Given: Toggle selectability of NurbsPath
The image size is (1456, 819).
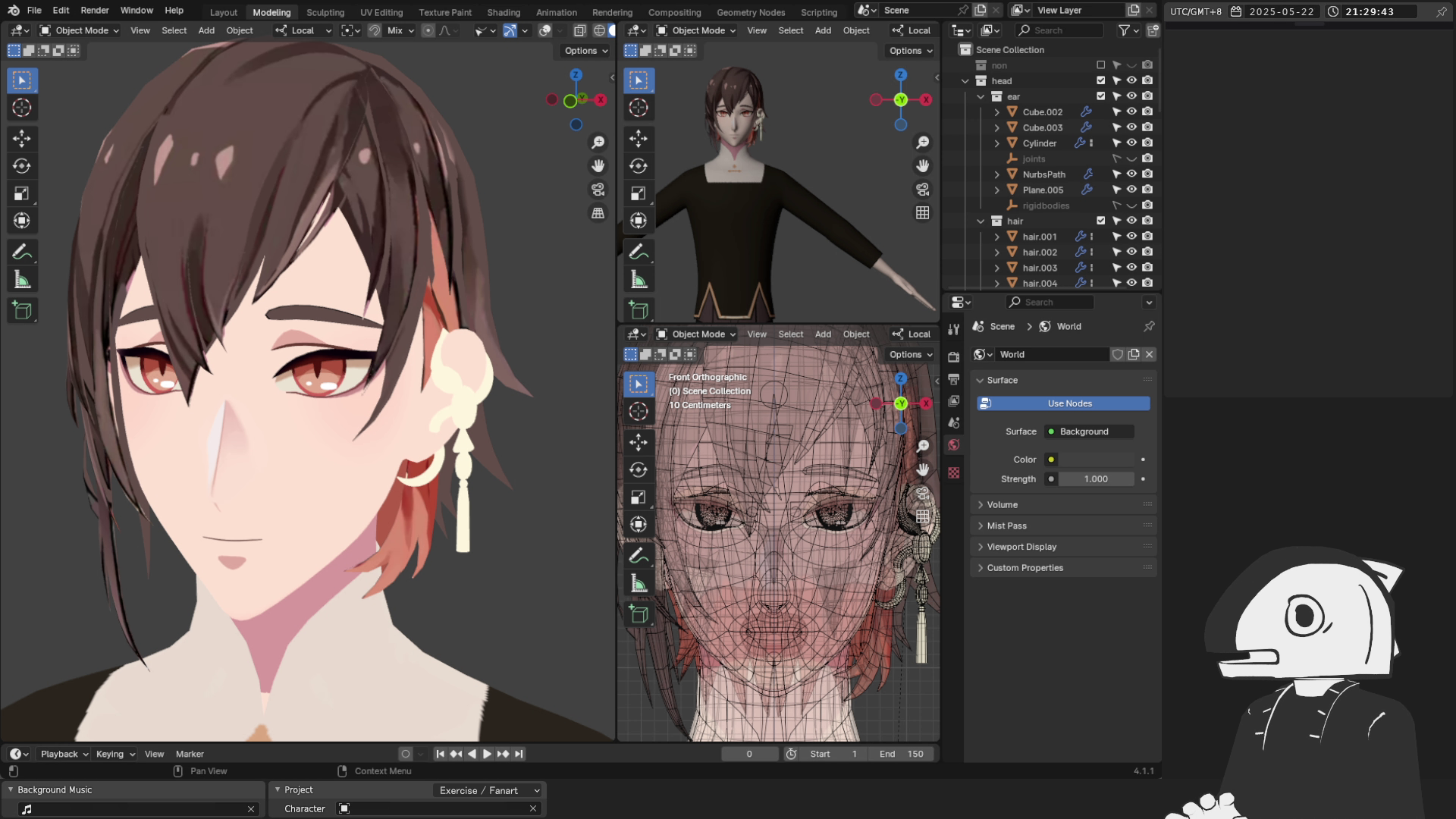Looking at the screenshot, I should (1116, 174).
